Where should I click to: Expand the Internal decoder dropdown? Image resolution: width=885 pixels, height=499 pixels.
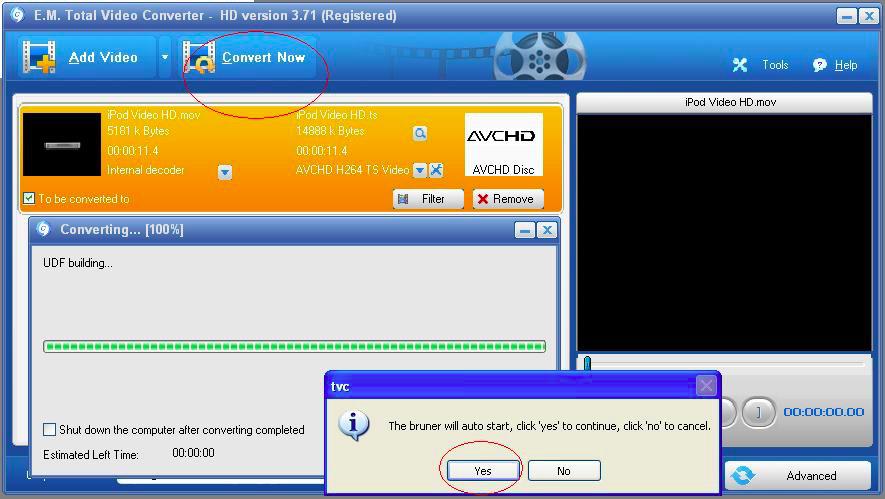click(225, 172)
